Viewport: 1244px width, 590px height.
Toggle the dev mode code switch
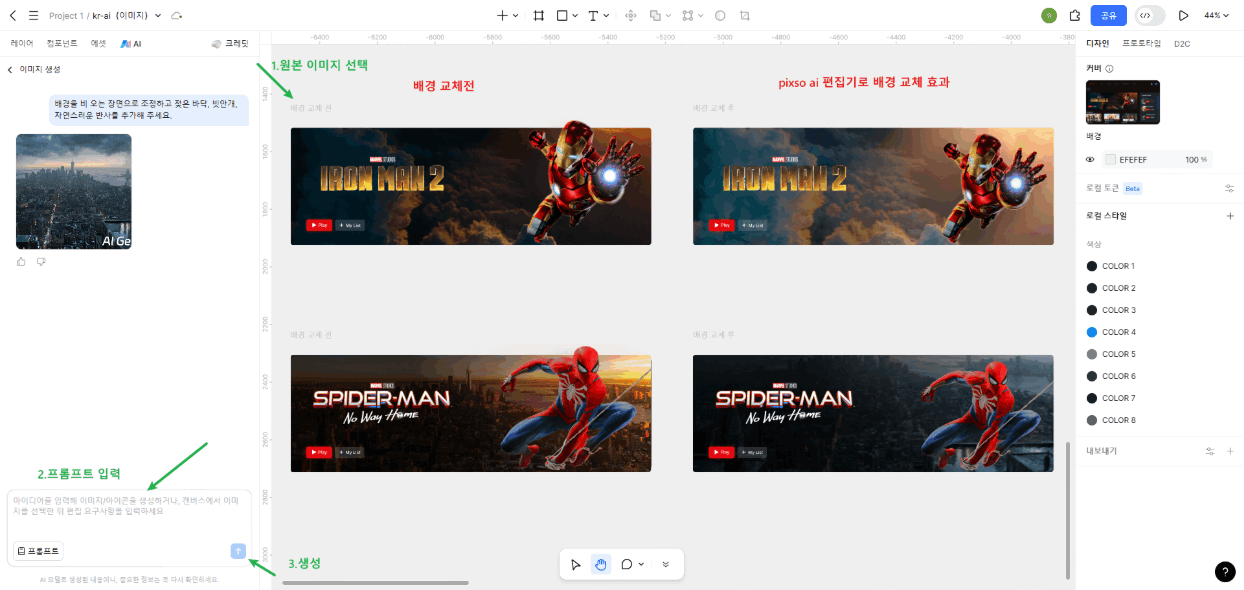pos(1150,16)
